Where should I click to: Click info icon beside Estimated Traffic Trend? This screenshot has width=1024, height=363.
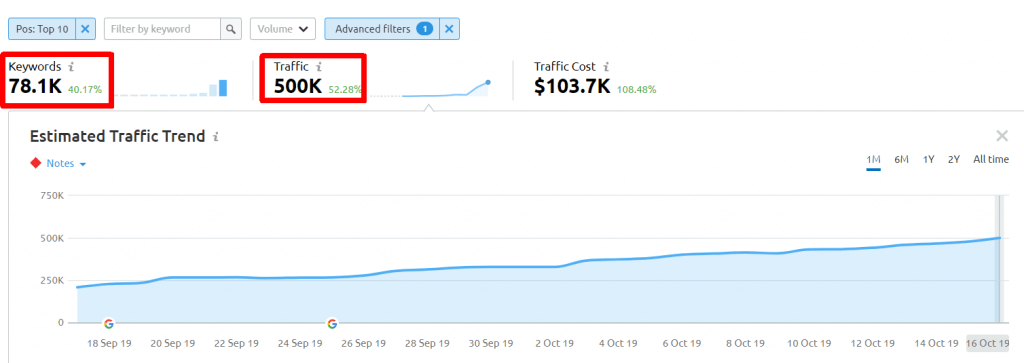216,136
